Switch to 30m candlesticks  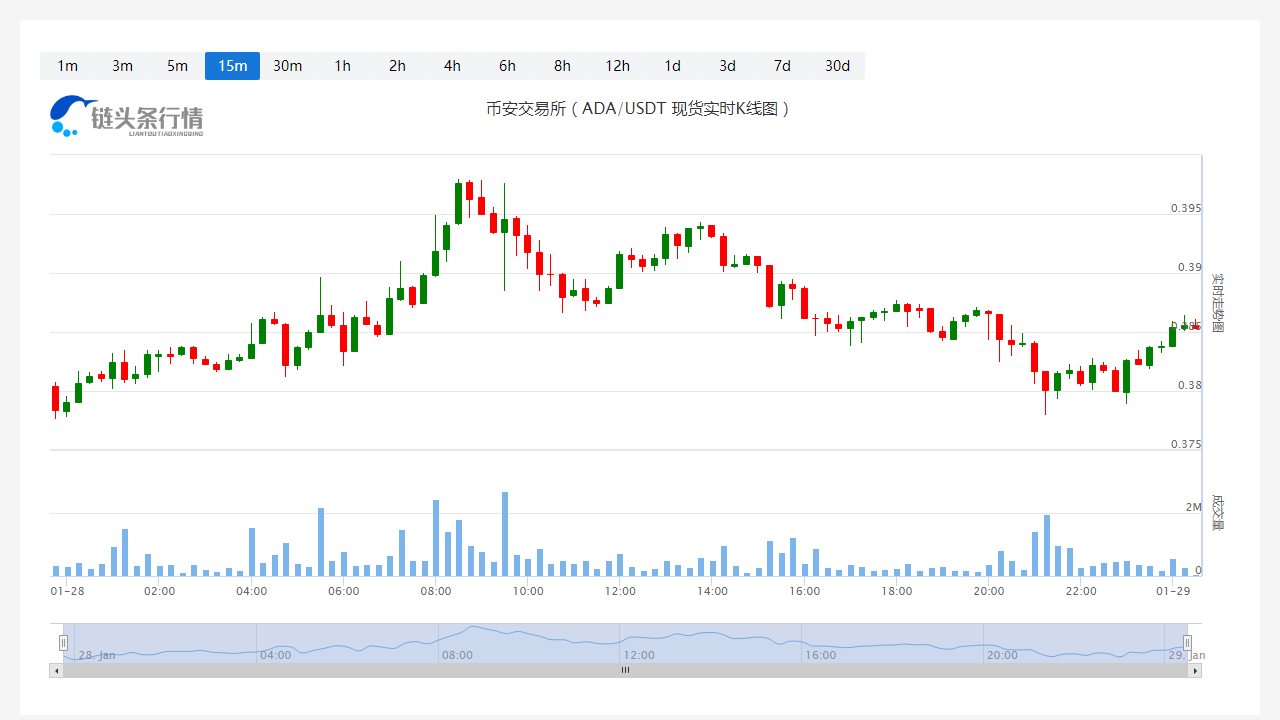click(x=287, y=66)
